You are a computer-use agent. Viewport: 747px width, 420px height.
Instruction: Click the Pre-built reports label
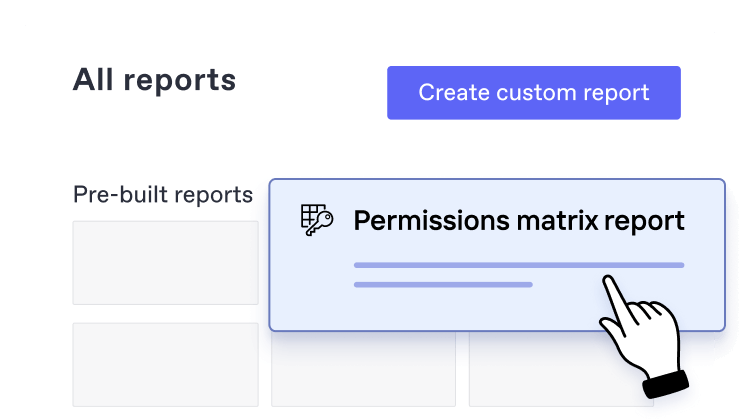point(163,195)
